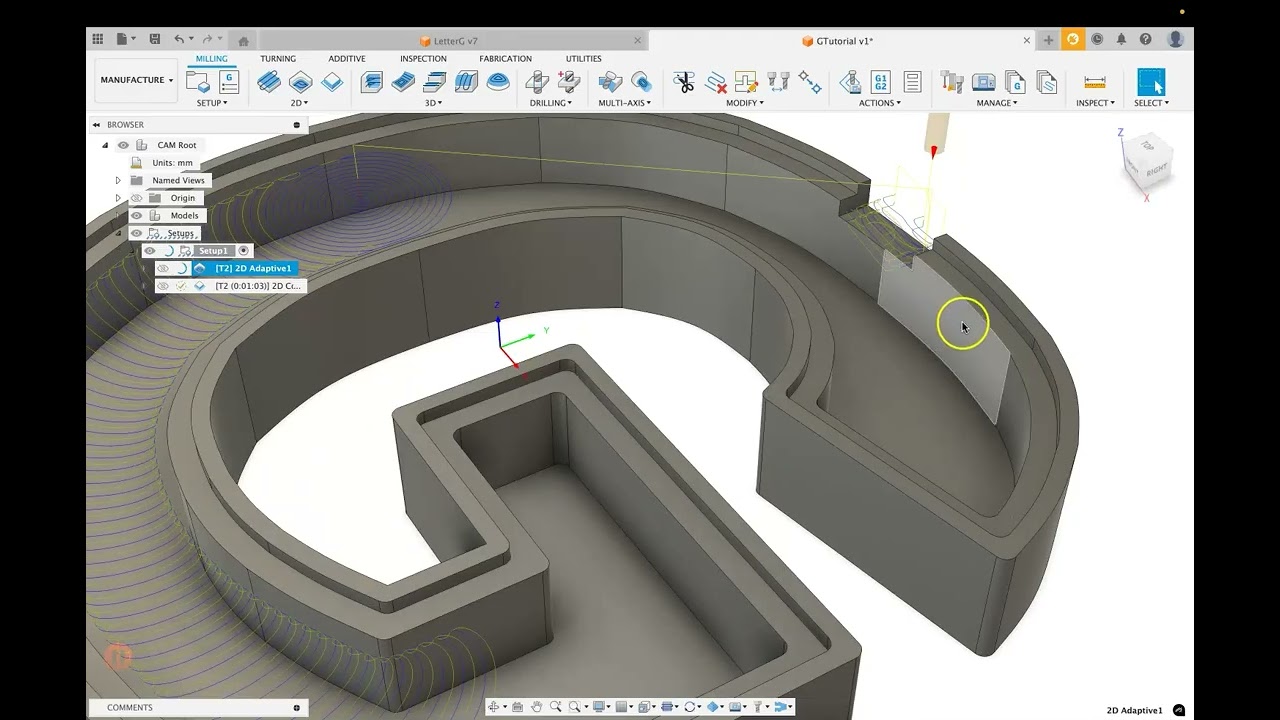1280x720 pixels.
Task: Select the 2D Adaptive Clearing tool
Action: coord(269,82)
